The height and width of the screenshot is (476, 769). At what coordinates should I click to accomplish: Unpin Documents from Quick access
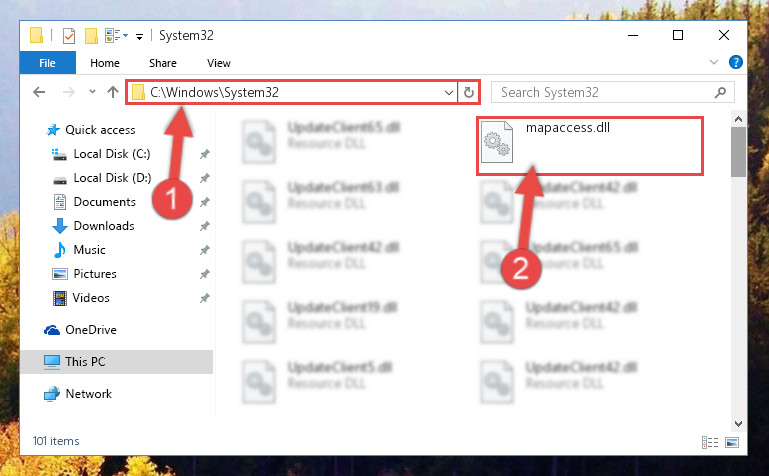click(205, 202)
